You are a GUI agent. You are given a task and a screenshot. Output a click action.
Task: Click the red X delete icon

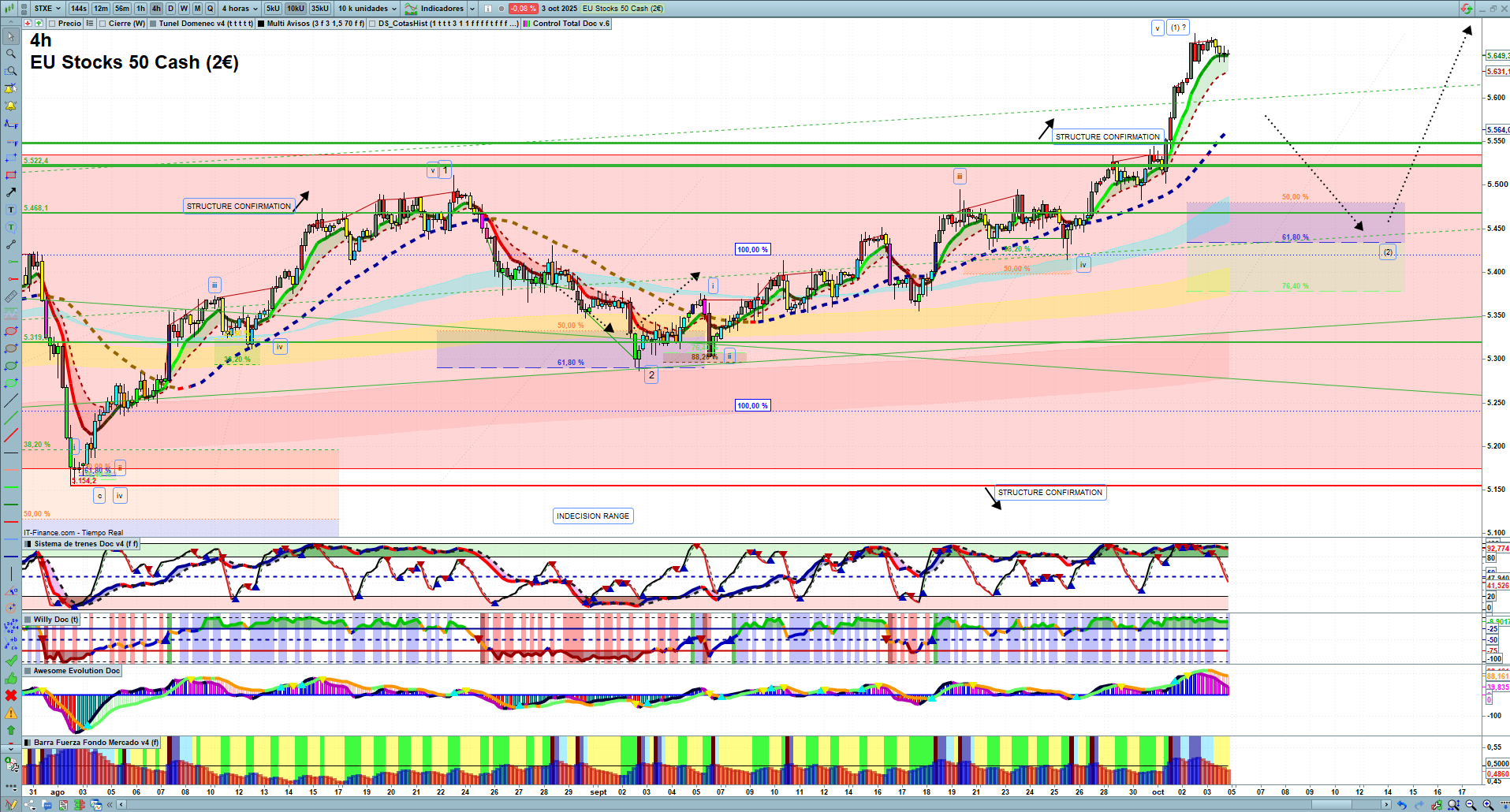click(11, 695)
